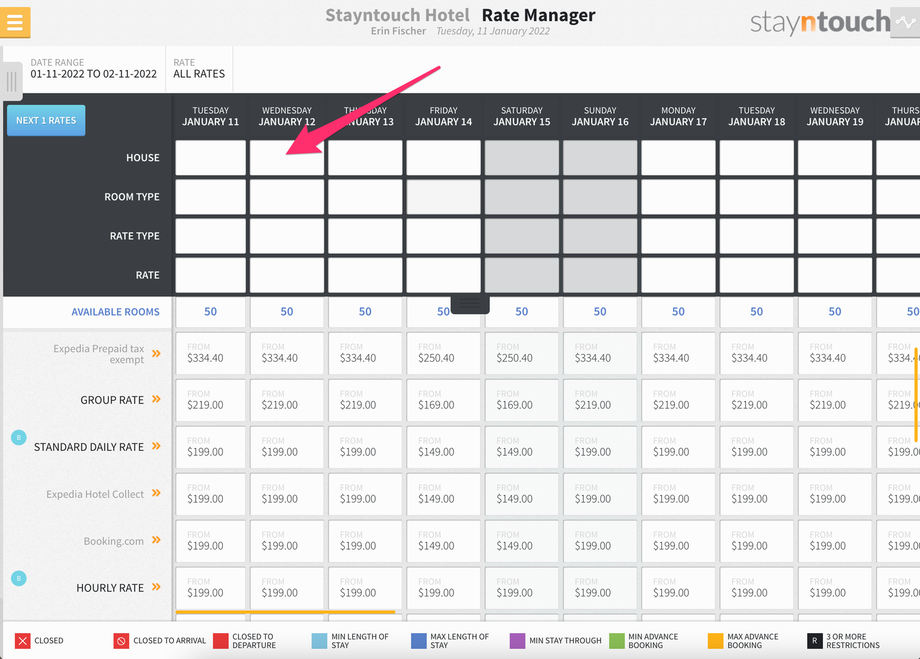Image resolution: width=920 pixels, height=659 pixels.
Task: Click Room Type cell for January 19
Action: point(835,197)
